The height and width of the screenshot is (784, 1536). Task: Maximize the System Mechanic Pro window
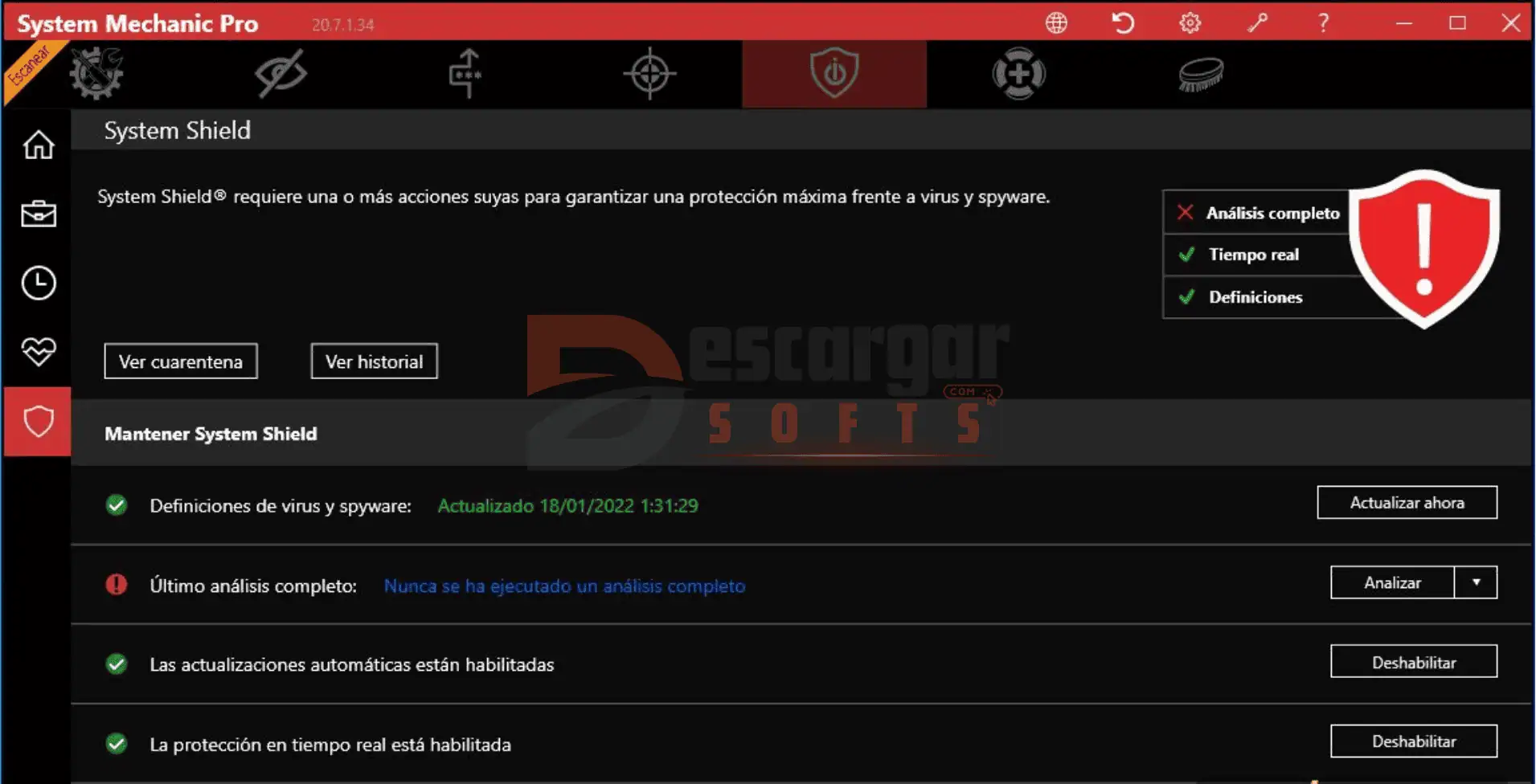point(1457,22)
